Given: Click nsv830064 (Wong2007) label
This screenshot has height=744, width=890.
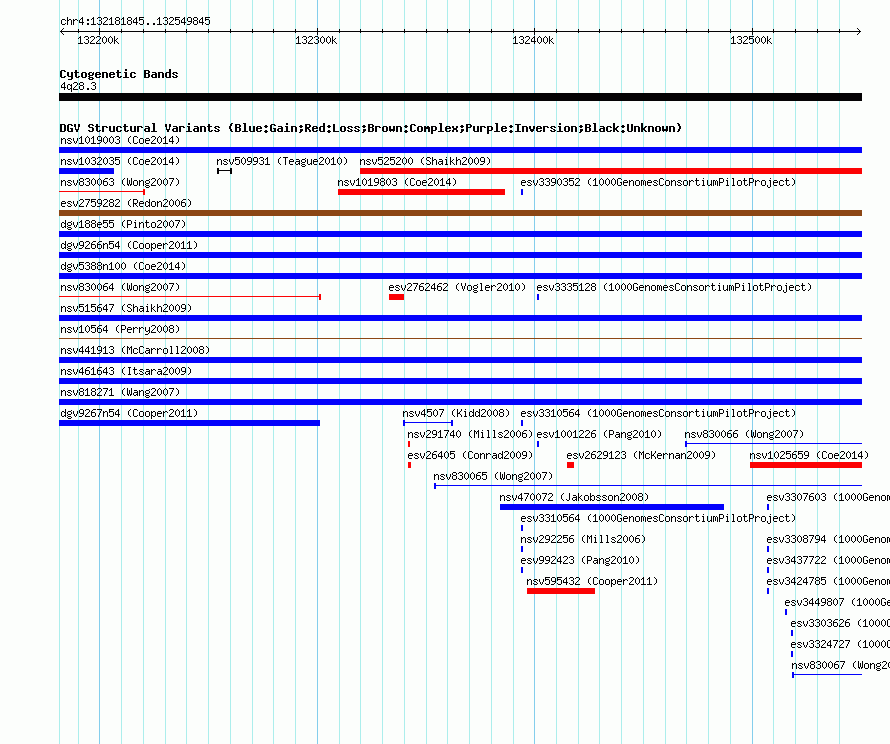Looking at the screenshot, I should pyautogui.click(x=120, y=287).
